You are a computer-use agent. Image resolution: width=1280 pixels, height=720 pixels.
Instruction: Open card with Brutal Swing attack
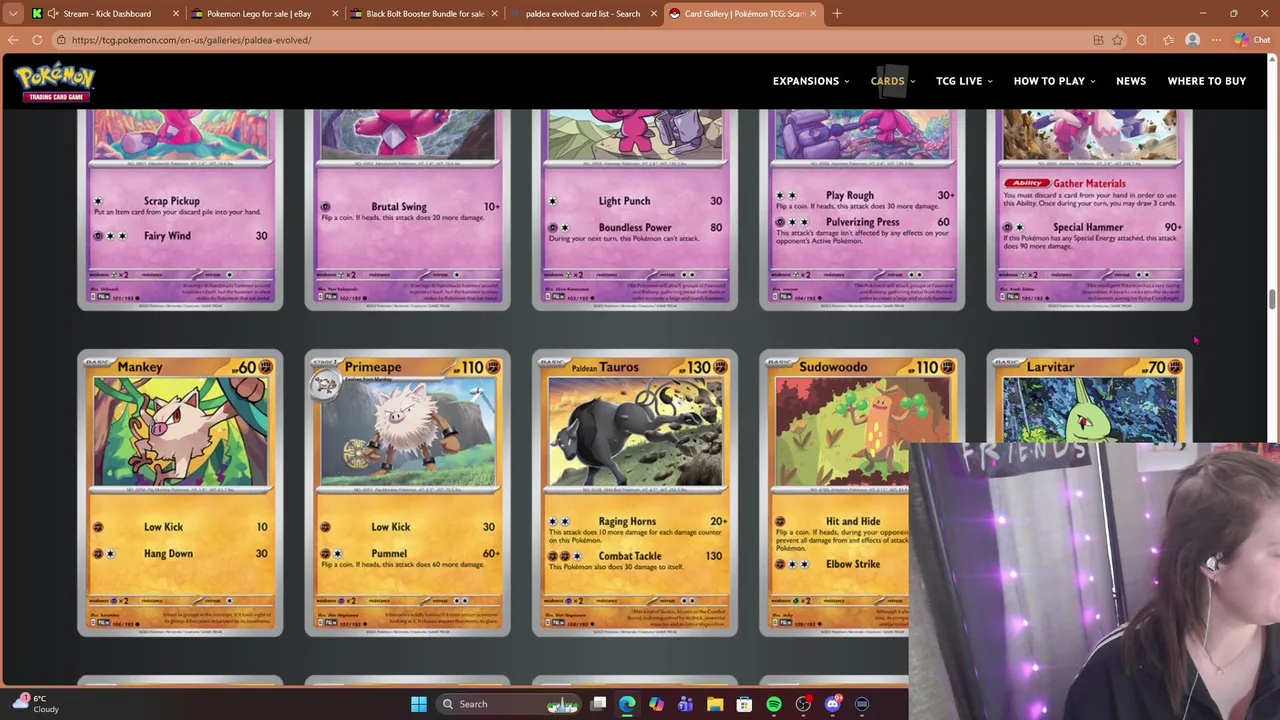coord(407,210)
